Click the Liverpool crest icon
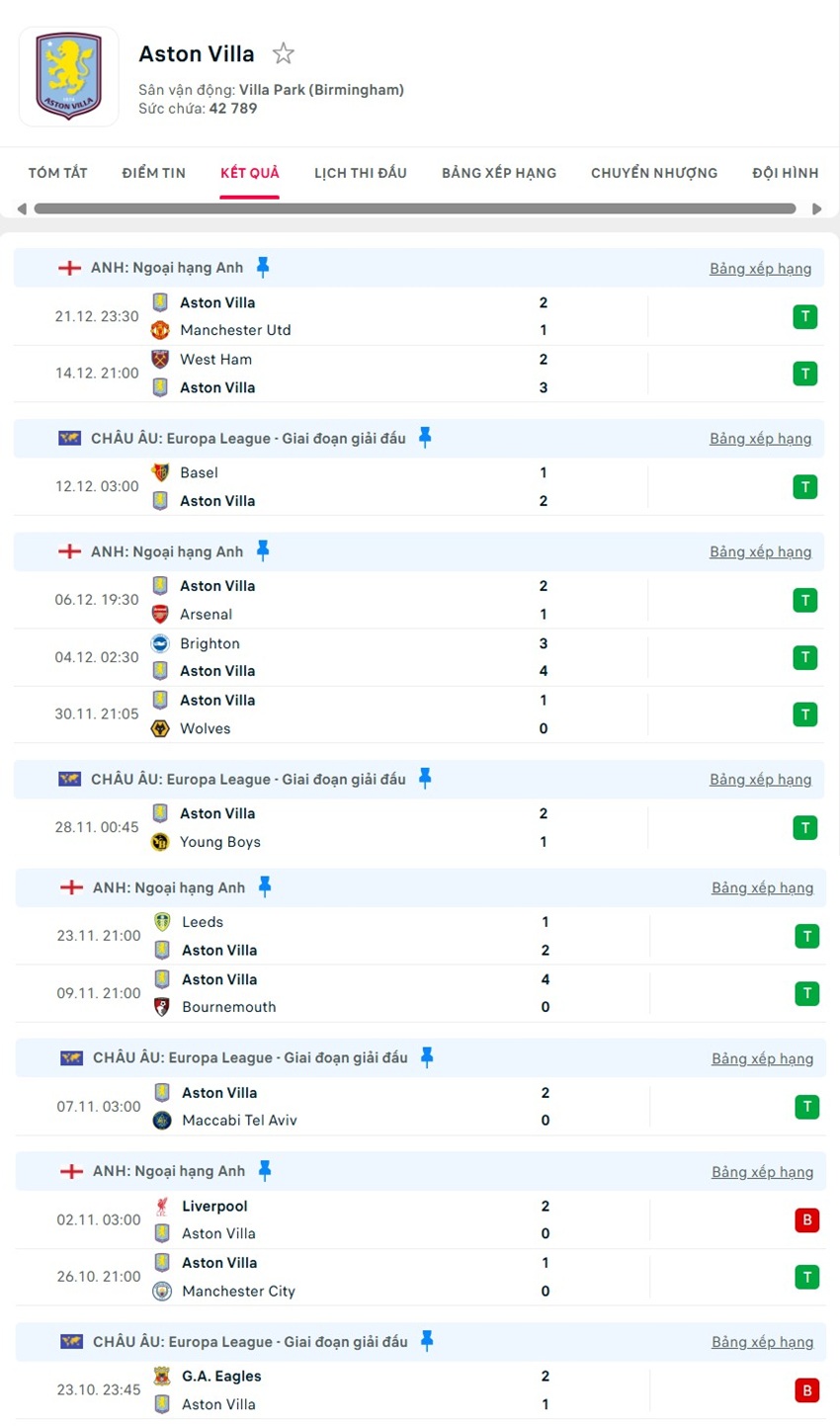 coord(162,1206)
